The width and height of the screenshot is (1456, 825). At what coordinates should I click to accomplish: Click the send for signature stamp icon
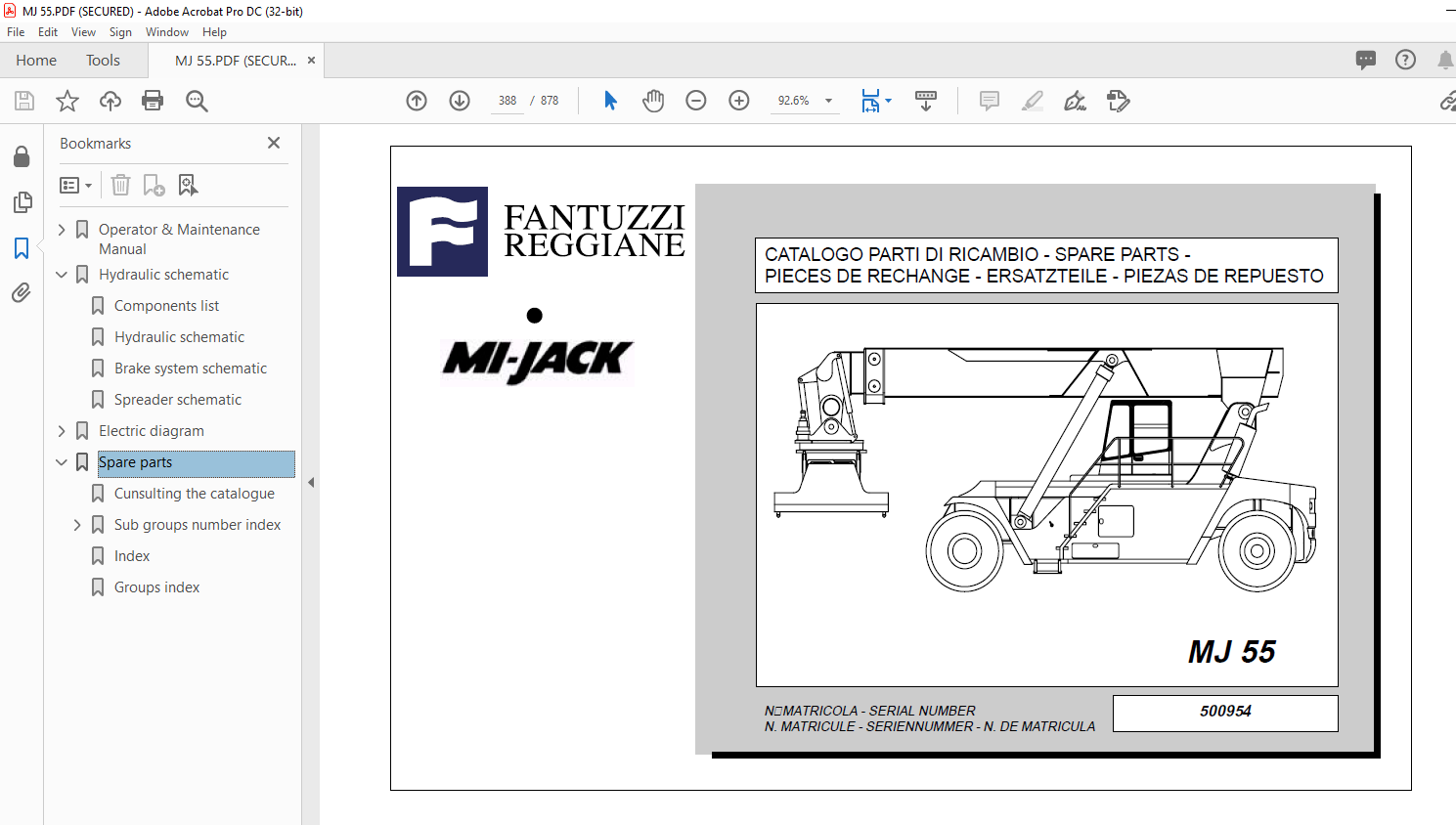[x=1119, y=101]
